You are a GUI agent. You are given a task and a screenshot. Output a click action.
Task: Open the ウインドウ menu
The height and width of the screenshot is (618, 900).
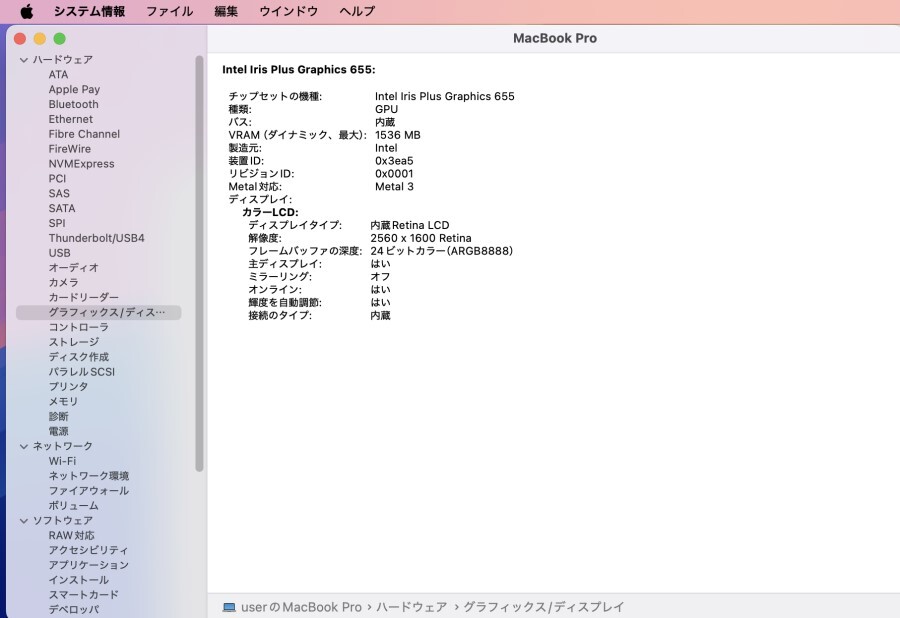coord(289,11)
